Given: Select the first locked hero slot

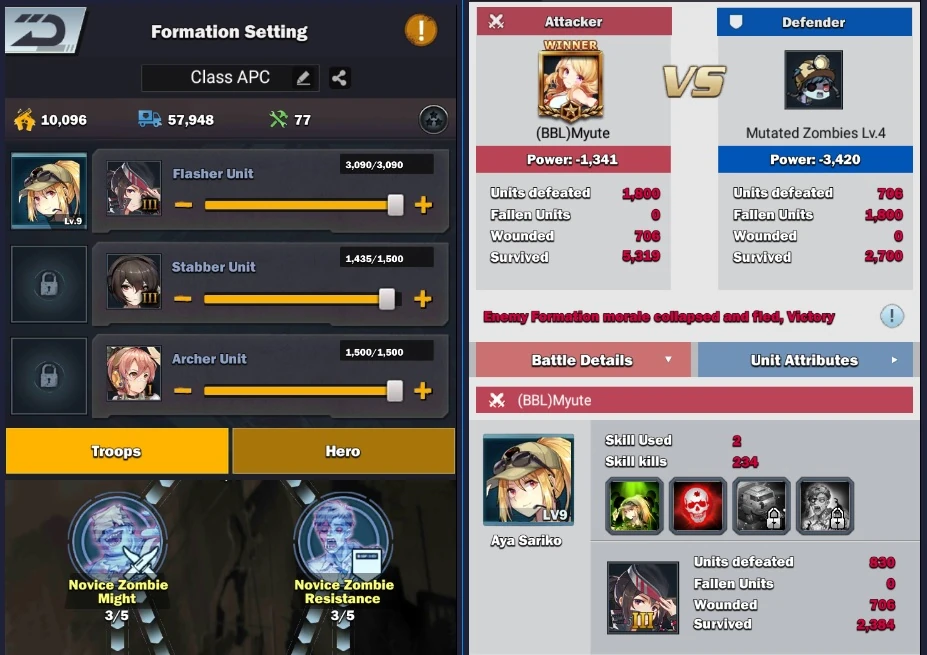Looking at the screenshot, I should [x=49, y=284].
